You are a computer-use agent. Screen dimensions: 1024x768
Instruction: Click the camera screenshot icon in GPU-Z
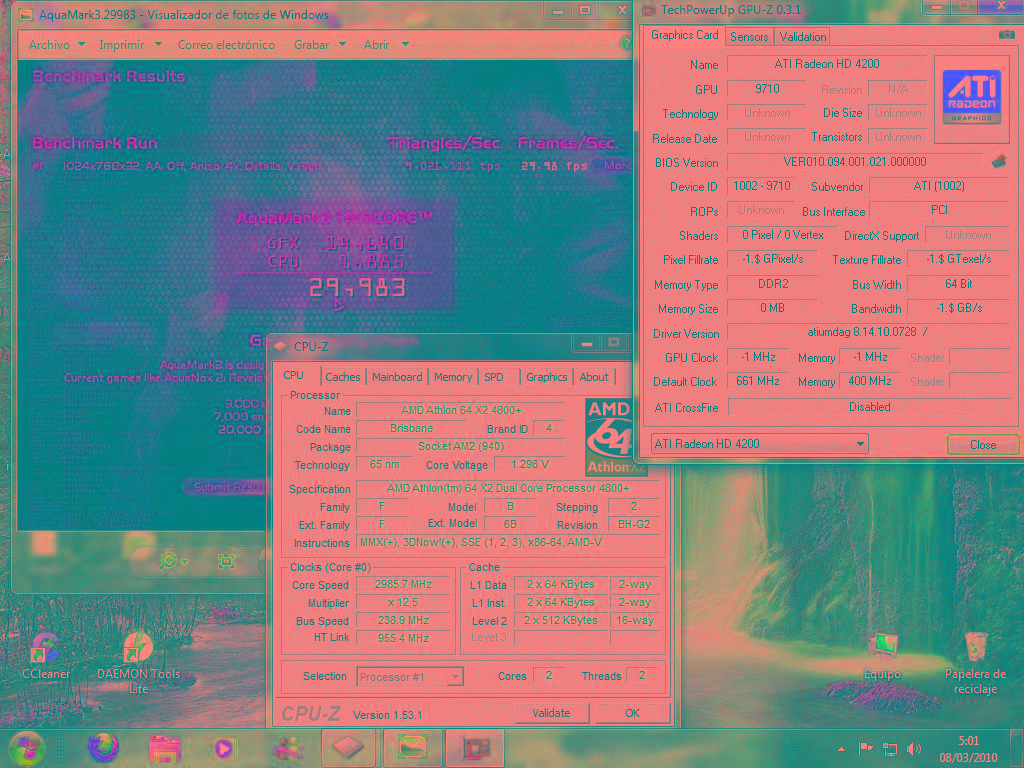coord(1006,35)
